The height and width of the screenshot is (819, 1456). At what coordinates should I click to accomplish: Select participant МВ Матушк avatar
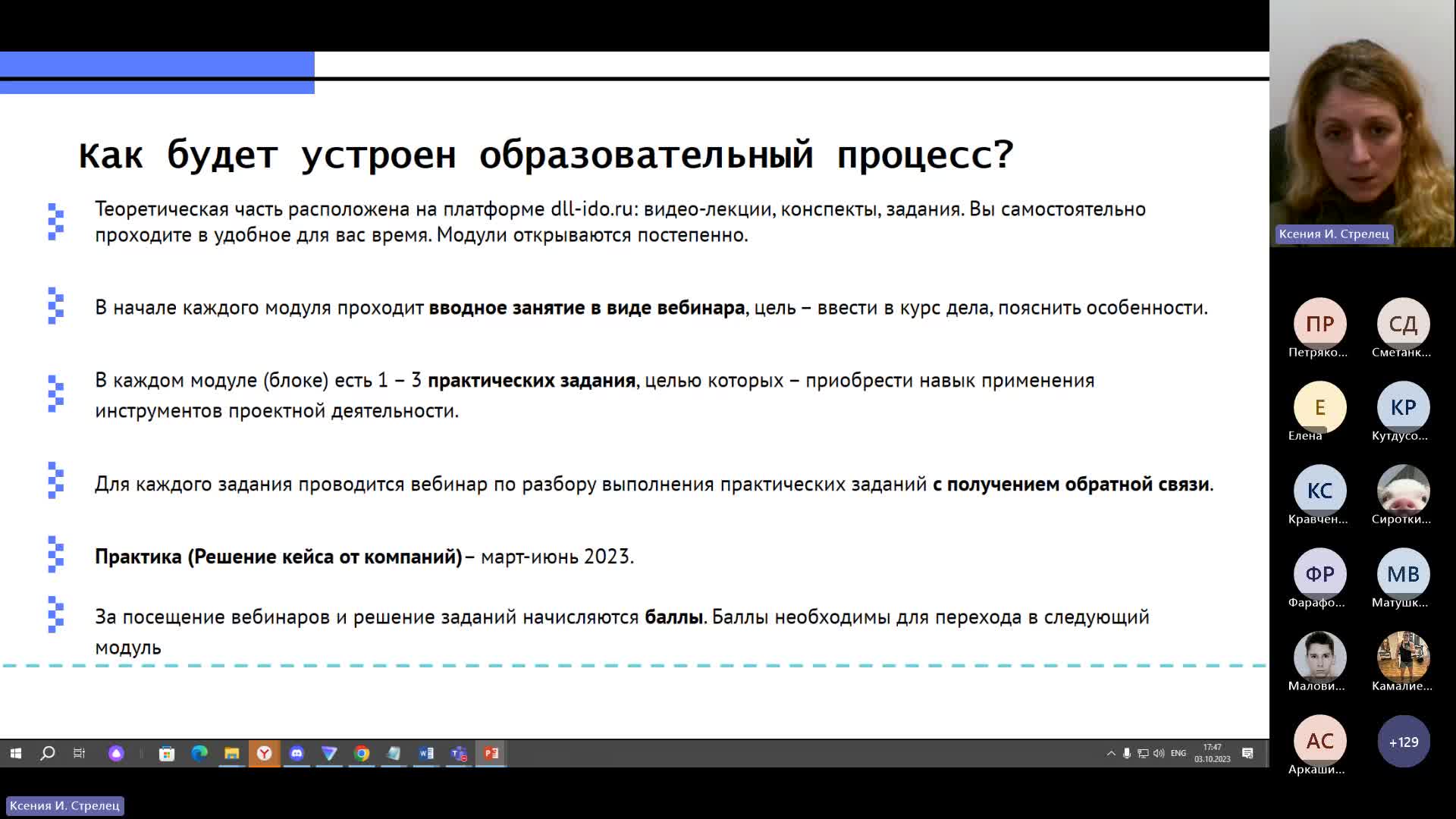[1403, 574]
